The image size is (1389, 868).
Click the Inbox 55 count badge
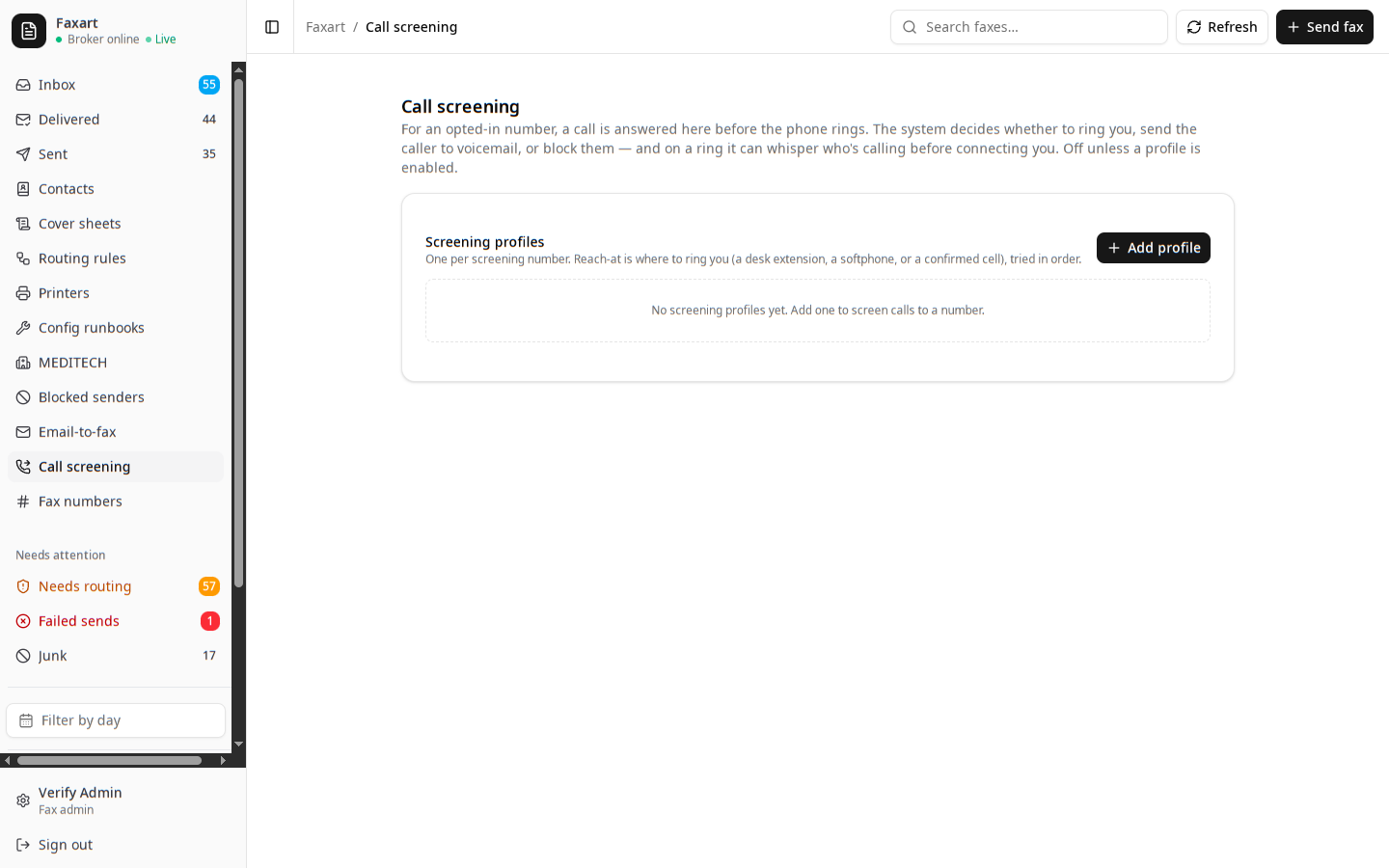(209, 85)
